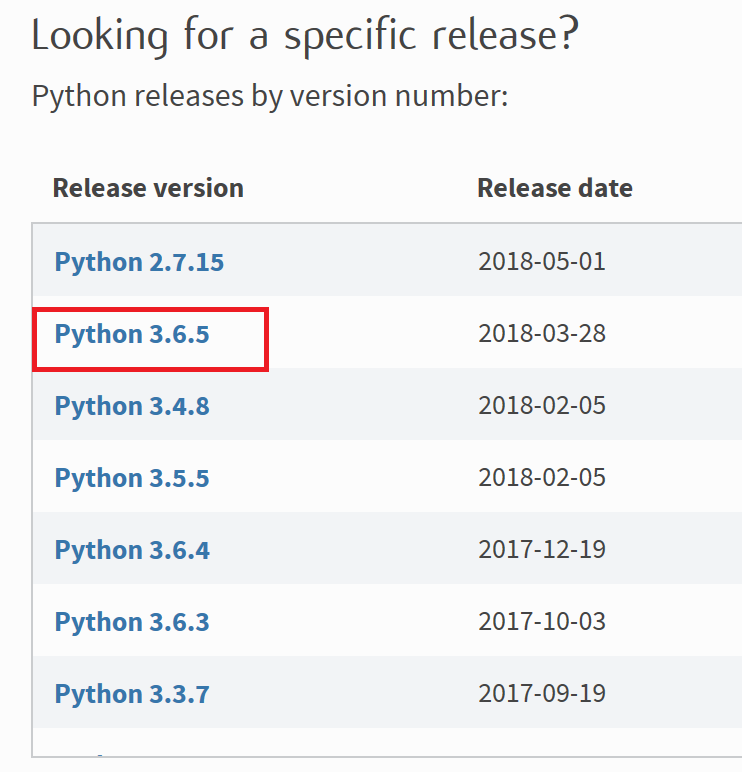The image size is (742, 778).
Task: Select the 2017-09-19 date cell
Action: click(x=542, y=694)
